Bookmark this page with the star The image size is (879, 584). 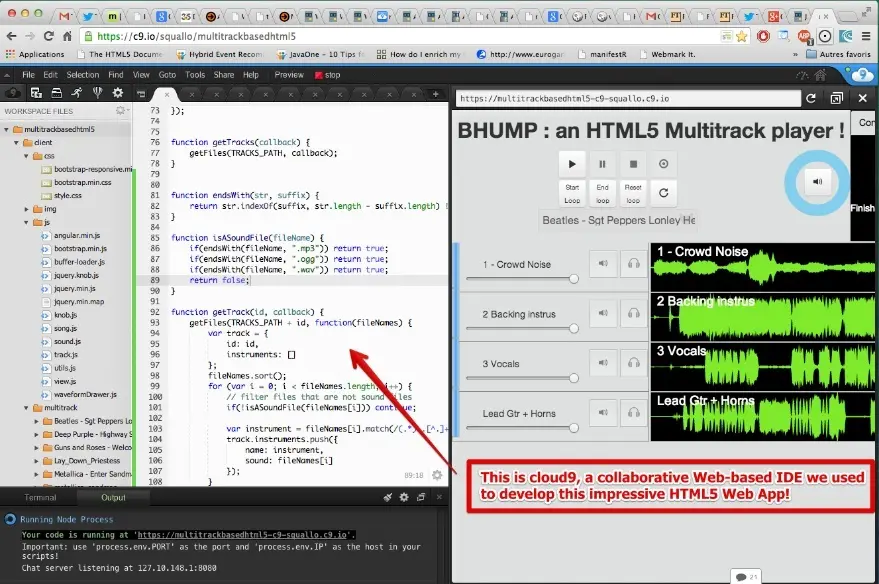(742, 36)
